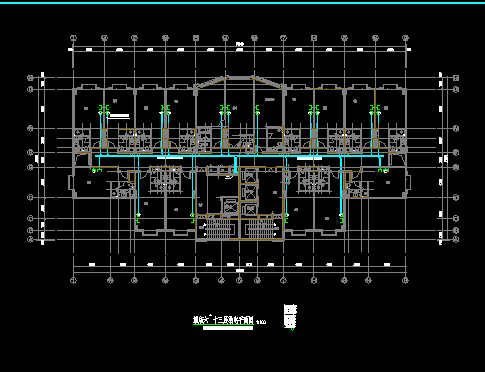
Task: Click the thick cyan vertical riser at building center
Action: tap(236, 165)
